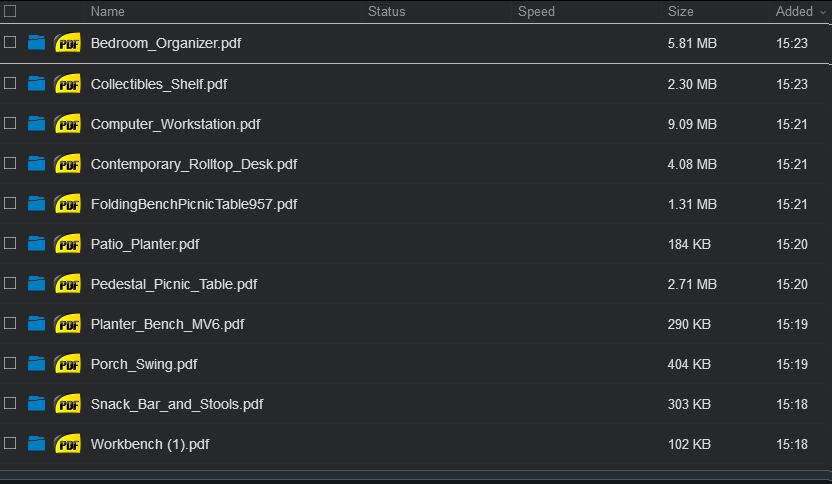Tick the checkbox for Planter_Bench_MV6.pdf
832x484 pixels.
coord(10,323)
